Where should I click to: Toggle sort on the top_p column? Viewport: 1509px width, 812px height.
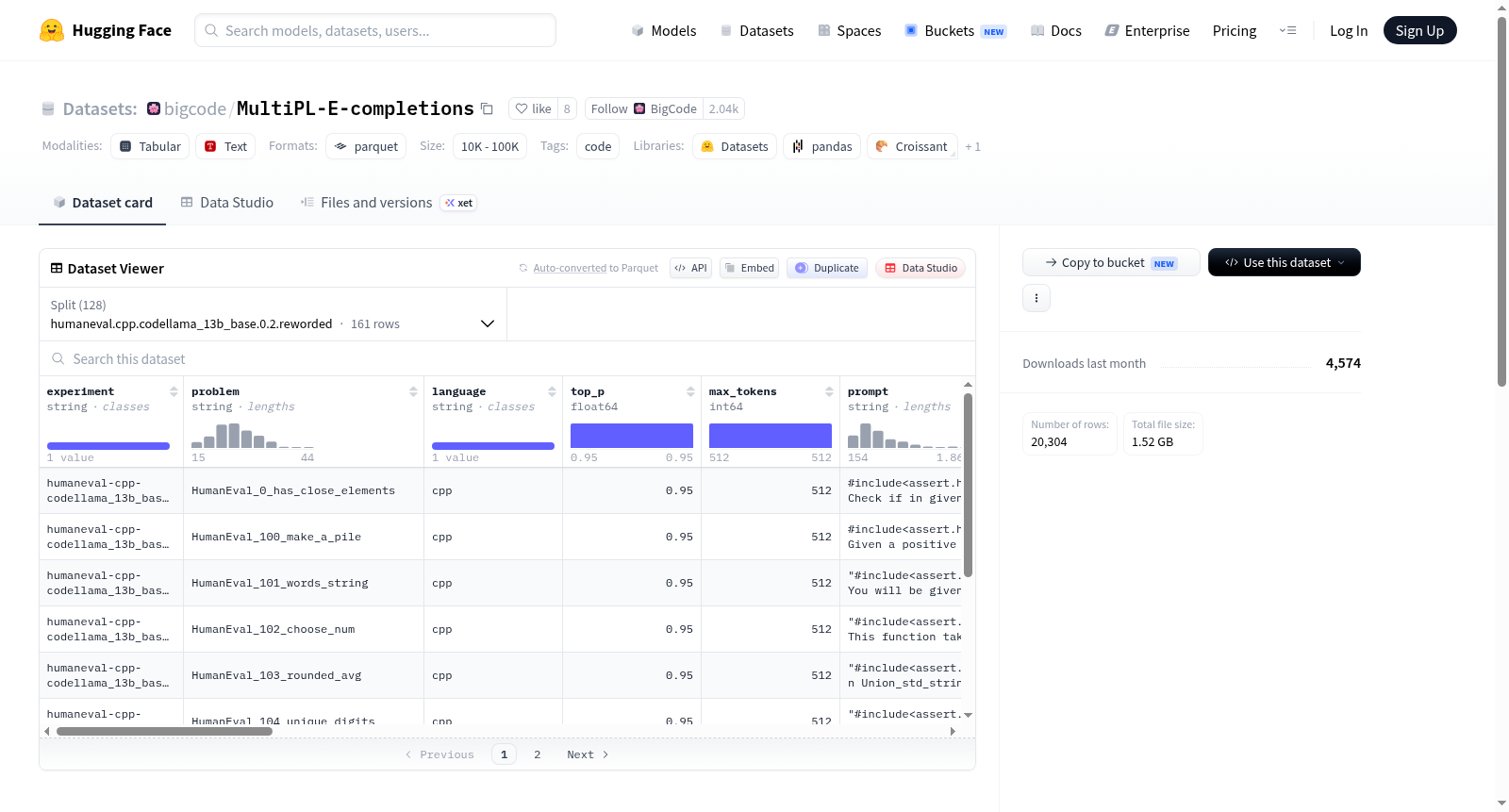tap(690, 391)
